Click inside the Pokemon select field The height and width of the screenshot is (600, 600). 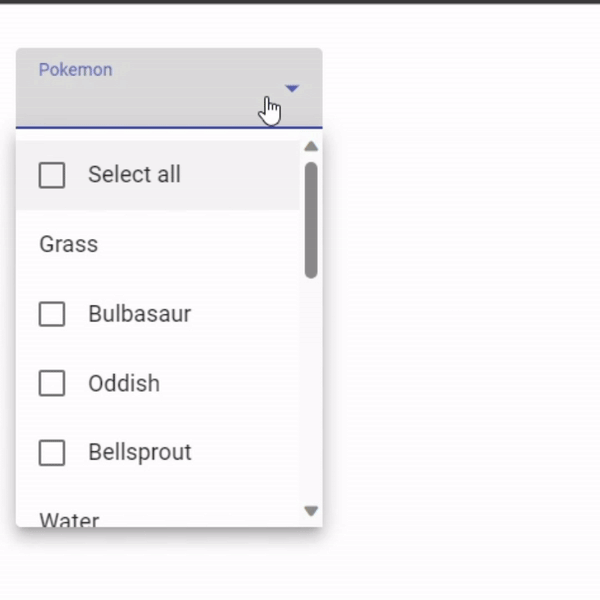pos(169,88)
